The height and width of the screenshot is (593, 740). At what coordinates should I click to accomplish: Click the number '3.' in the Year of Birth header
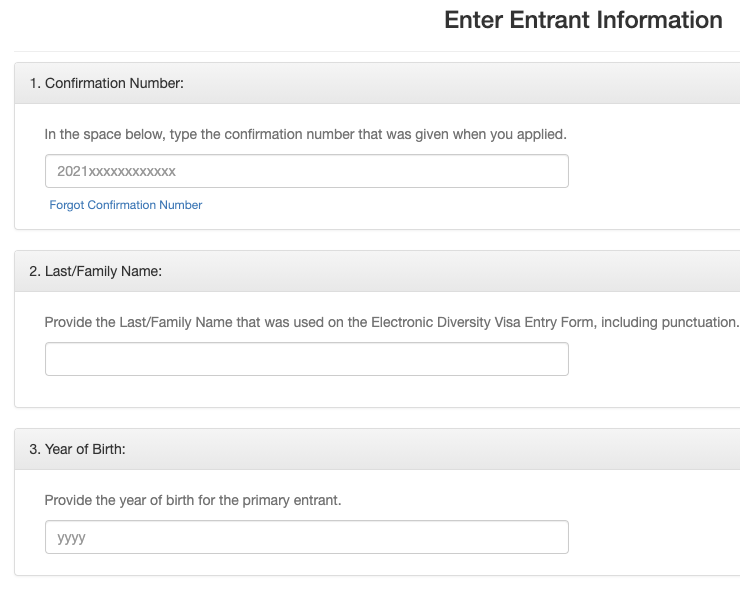[x=35, y=449]
